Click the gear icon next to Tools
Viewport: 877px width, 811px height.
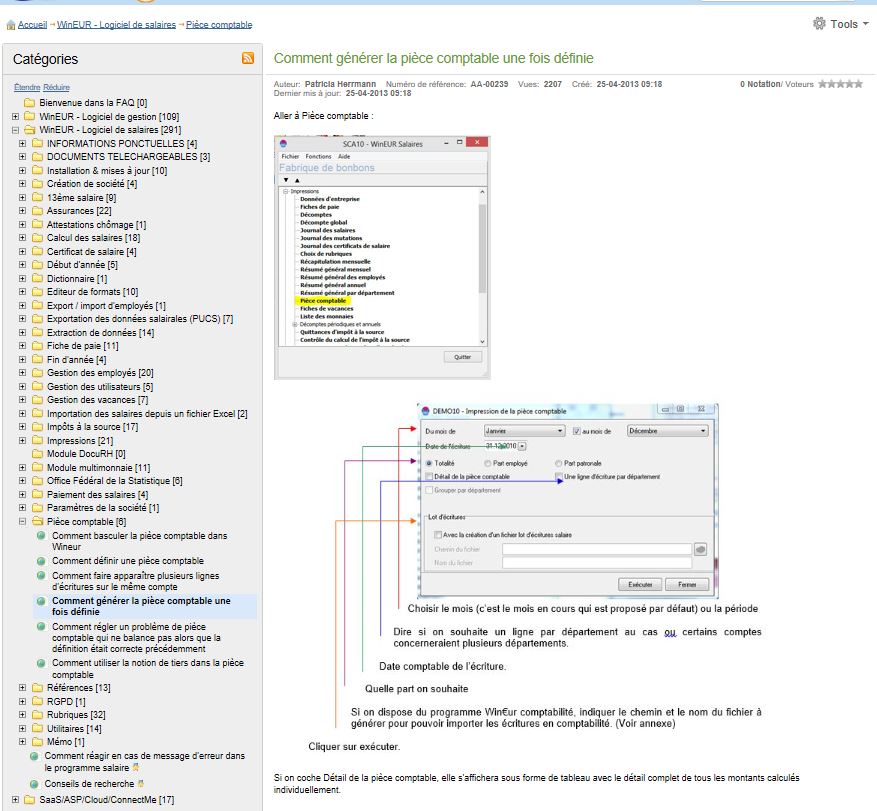pyautogui.click(x=819, y=23)
